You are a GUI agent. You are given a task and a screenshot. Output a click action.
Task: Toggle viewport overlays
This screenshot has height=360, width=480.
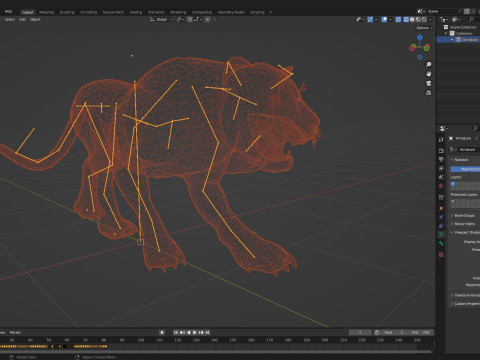click(x=384, y=20)
